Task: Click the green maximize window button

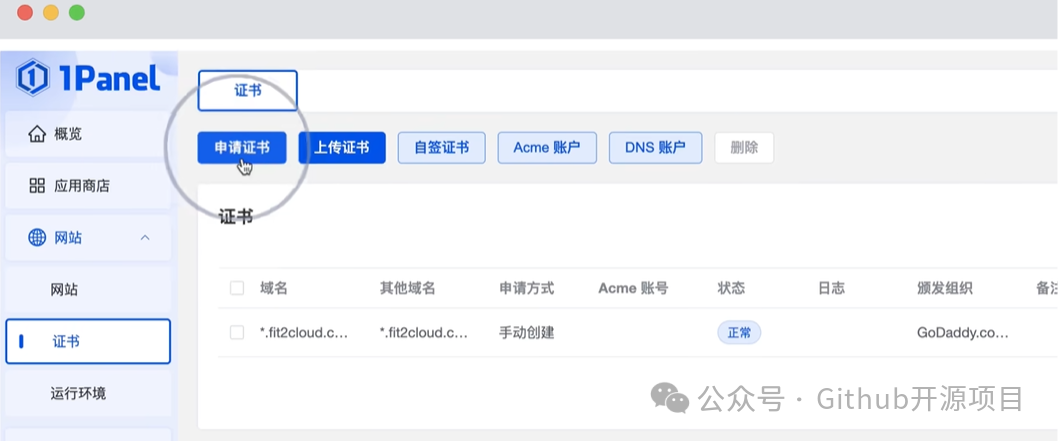Action: [77, 12]
